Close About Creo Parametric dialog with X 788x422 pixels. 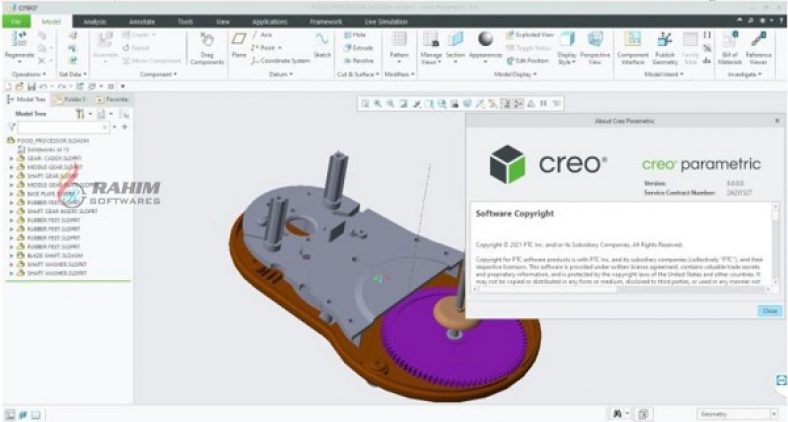(777, 121)
